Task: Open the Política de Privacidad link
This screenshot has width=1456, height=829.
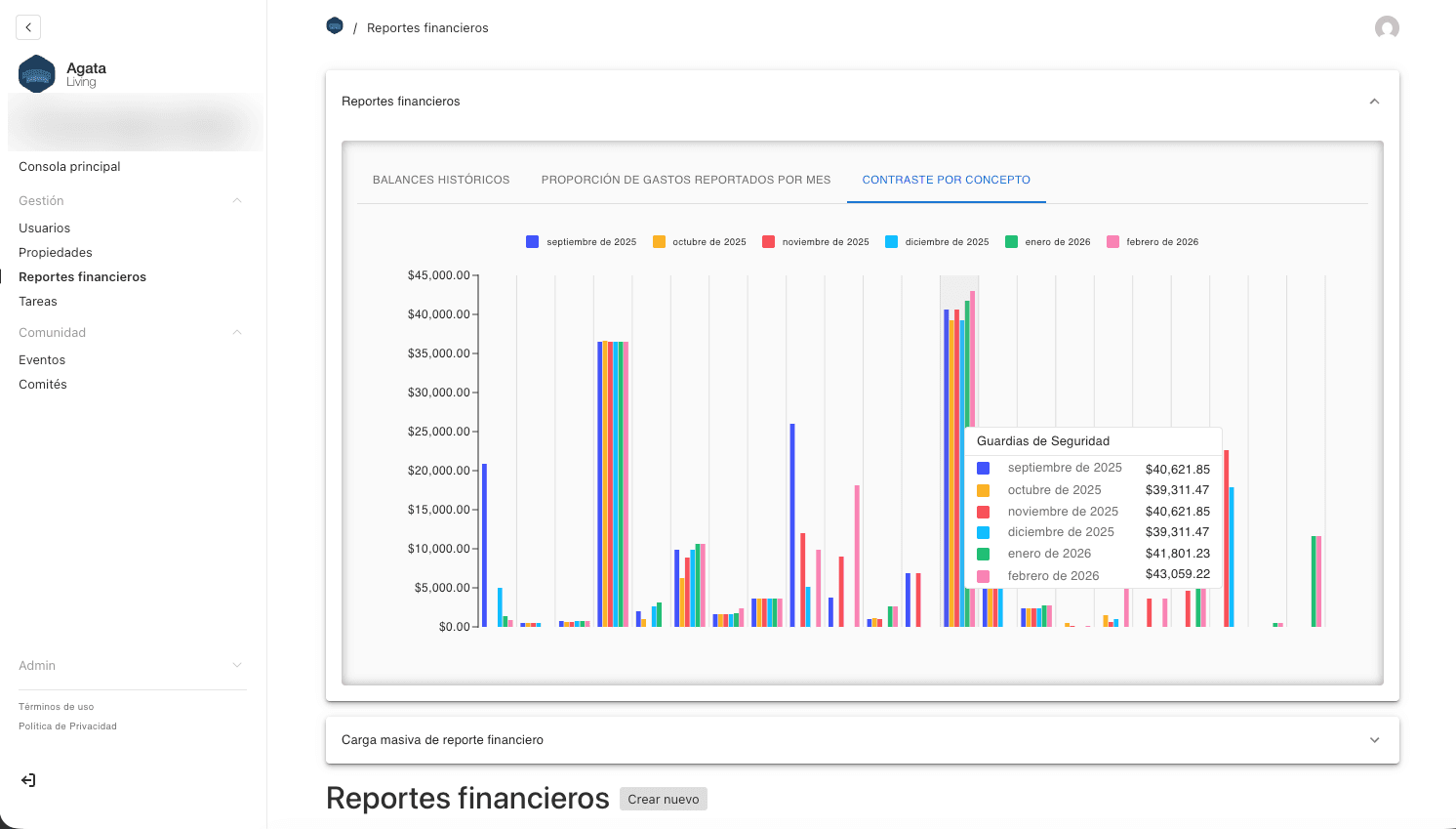Action: (x=67, y=725)
